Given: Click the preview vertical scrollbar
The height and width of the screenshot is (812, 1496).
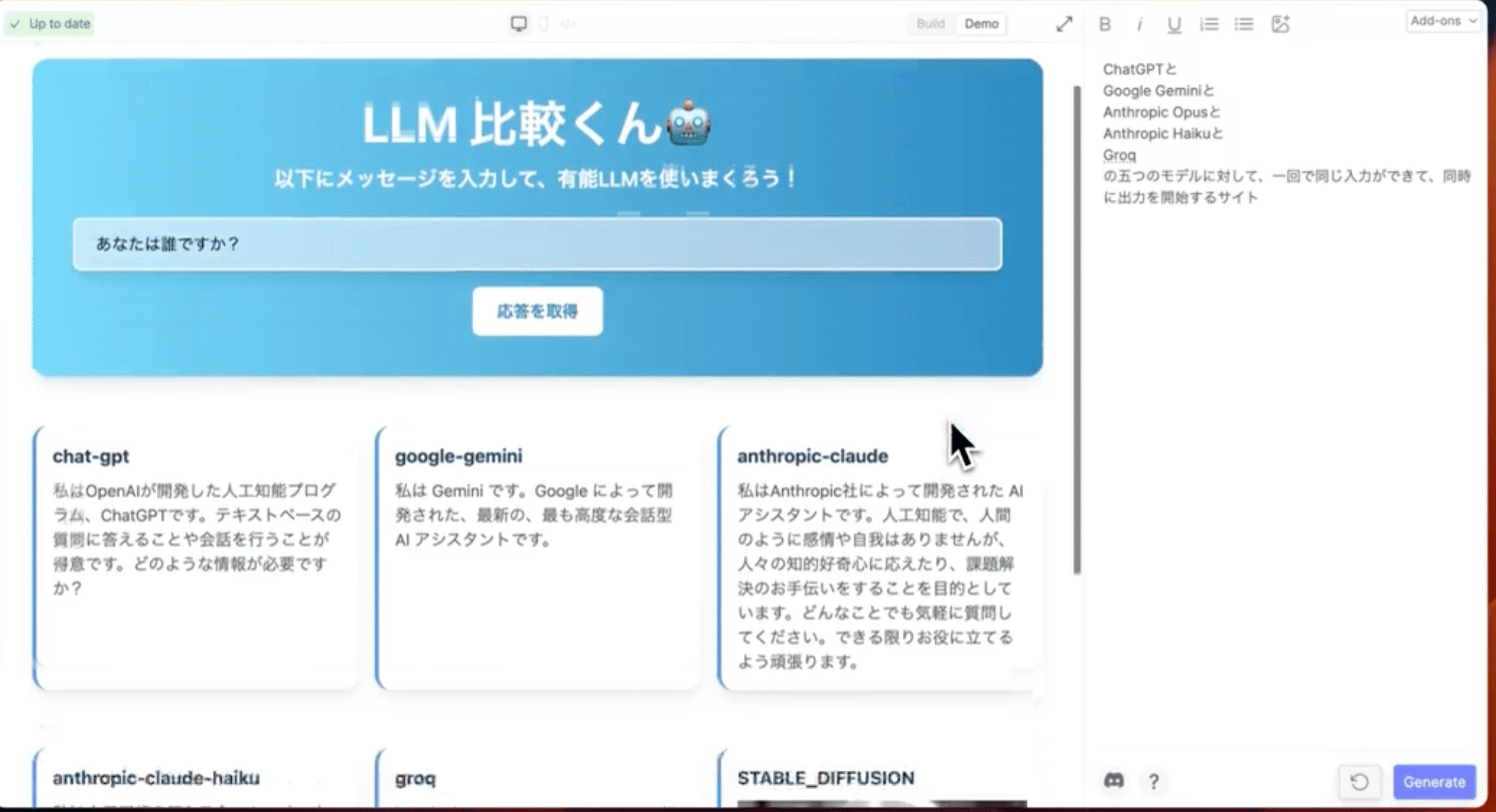Looking at the screenshot, I should click(x=1077, y=330).
